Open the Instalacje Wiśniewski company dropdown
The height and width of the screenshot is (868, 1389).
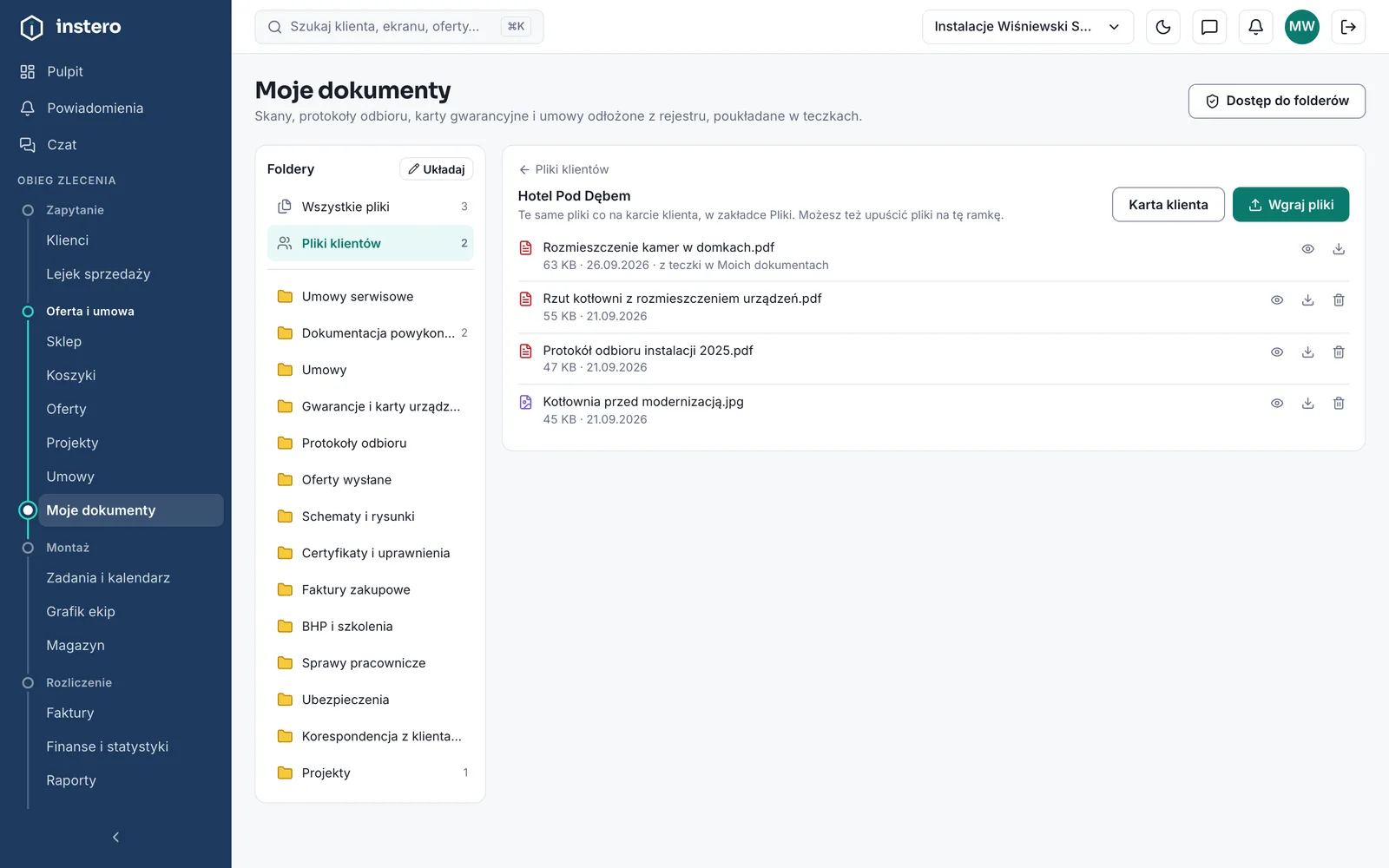pyautogui.click(x=1028, y=27)
